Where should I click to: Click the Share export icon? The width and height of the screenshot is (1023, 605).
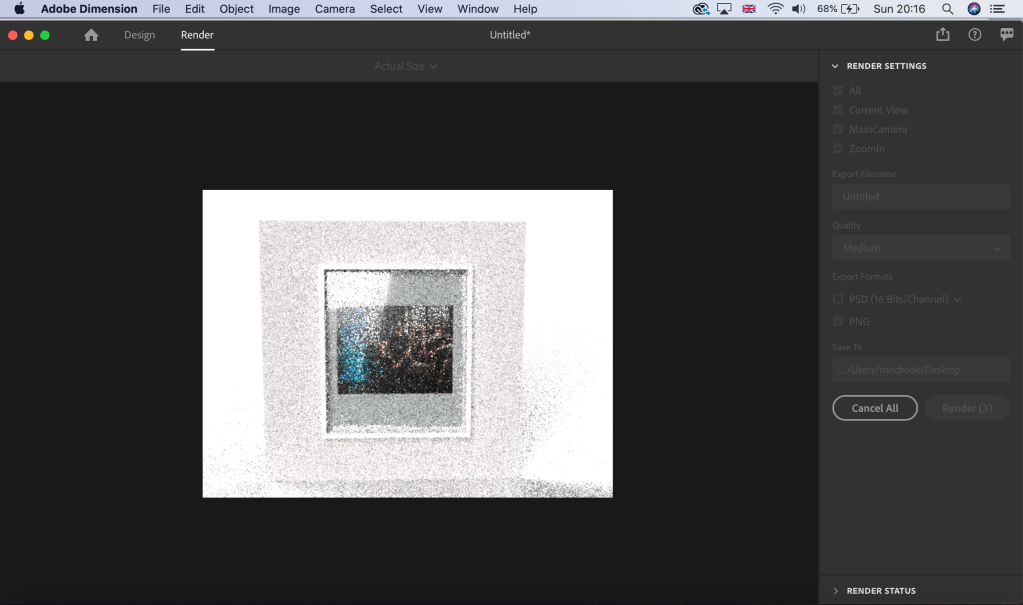pos(942,35)
